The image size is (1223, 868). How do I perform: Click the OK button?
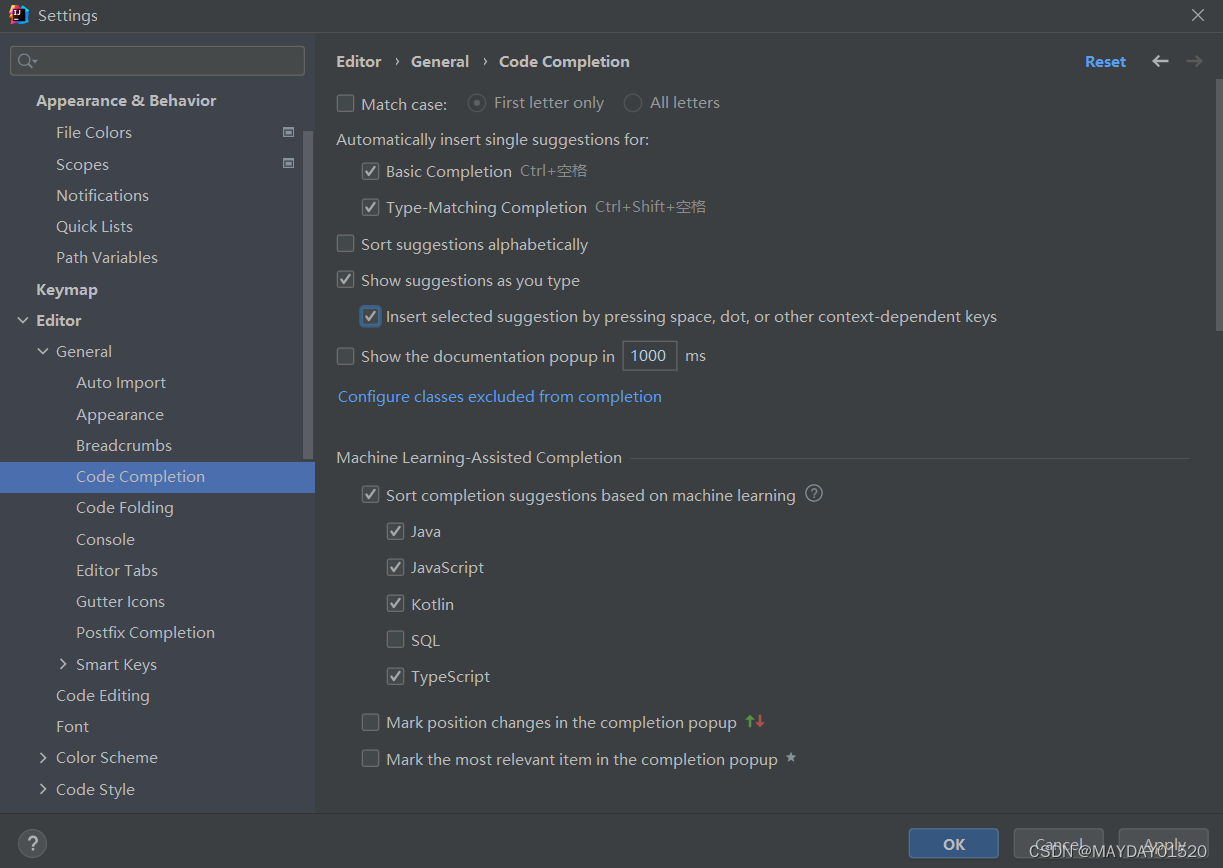[x=953, y=844]
